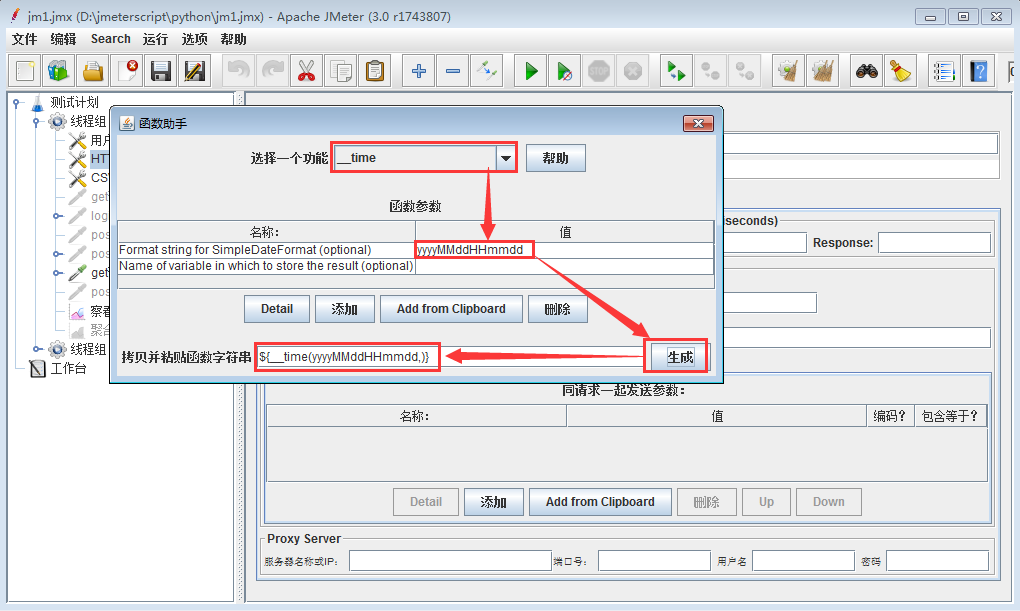Click the Remote Stop All icon

tap(710, 70)
